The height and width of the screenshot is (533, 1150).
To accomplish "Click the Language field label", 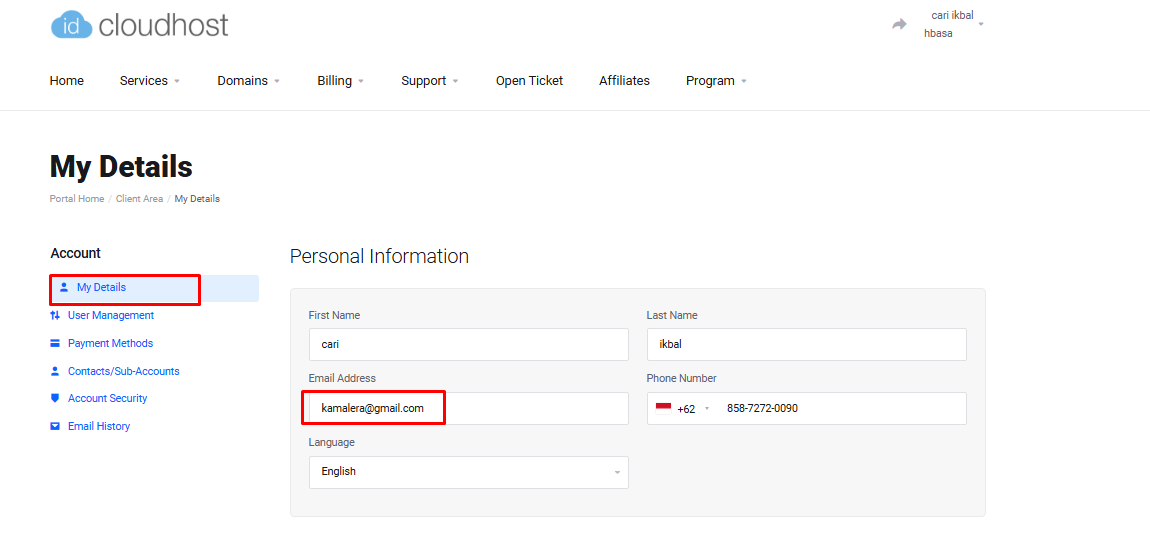I will click(x=332, y=443).
